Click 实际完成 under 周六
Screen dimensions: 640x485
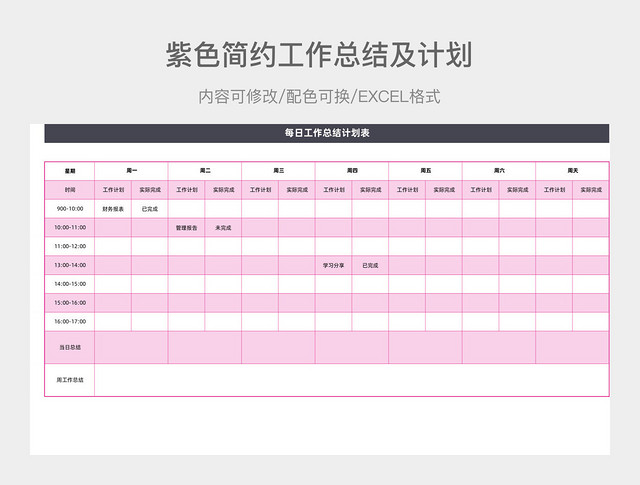[x=517, y=190]
